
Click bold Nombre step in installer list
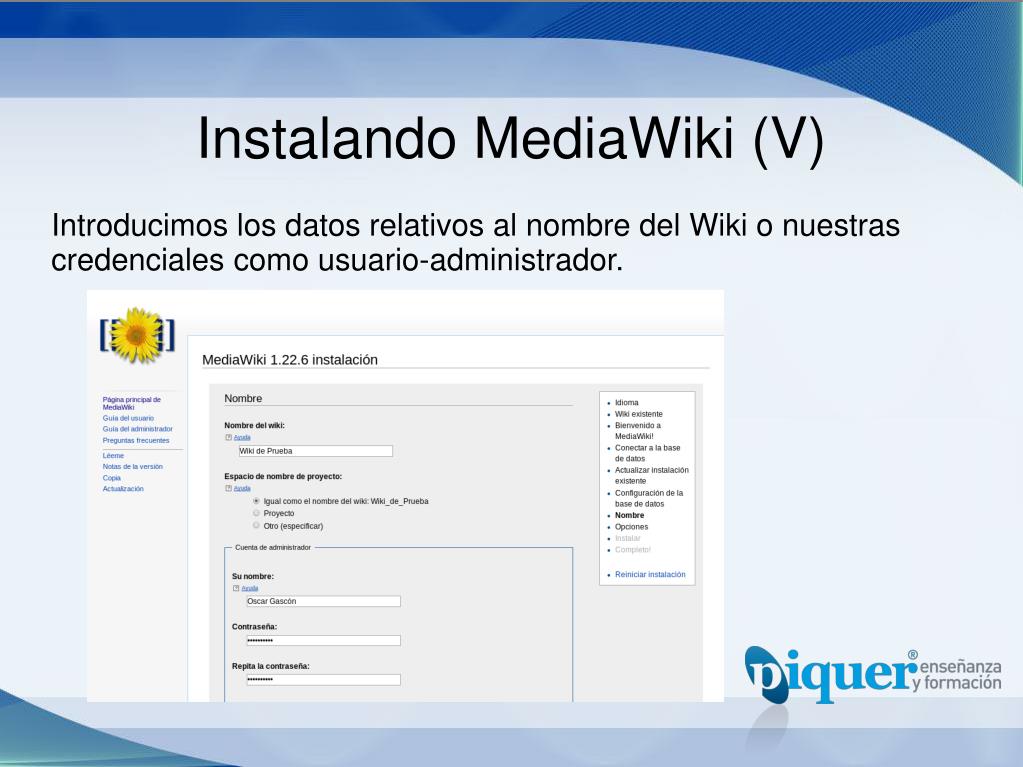coord(629,515)
